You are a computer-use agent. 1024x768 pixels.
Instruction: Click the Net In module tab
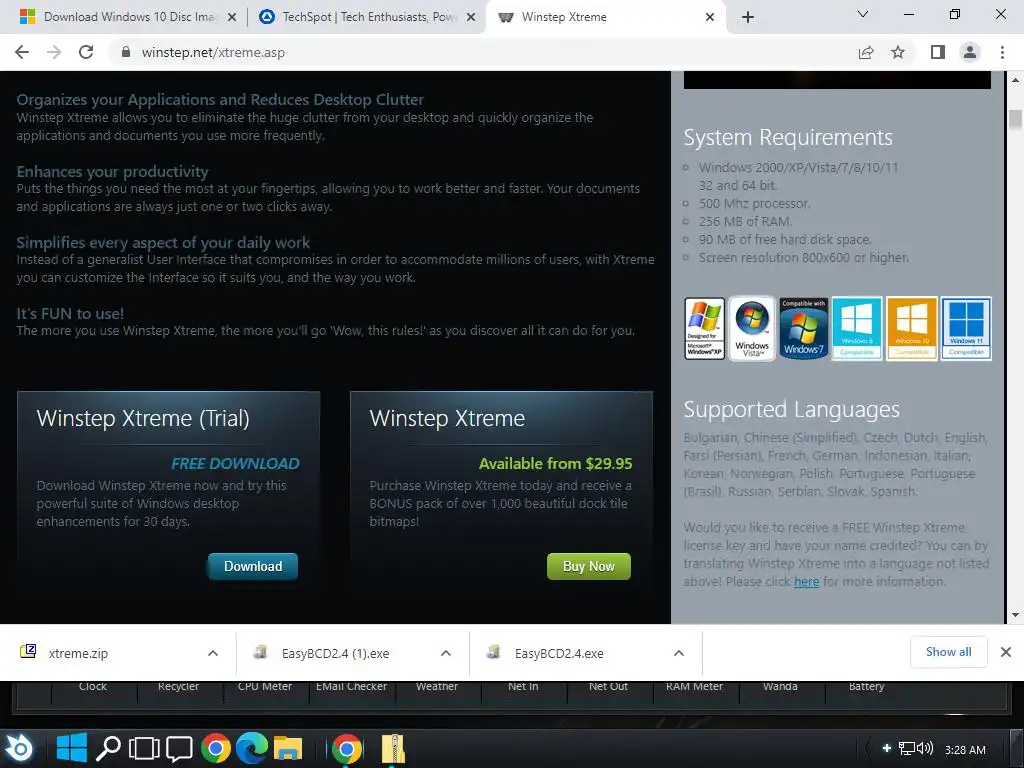[x=523, y=686]
